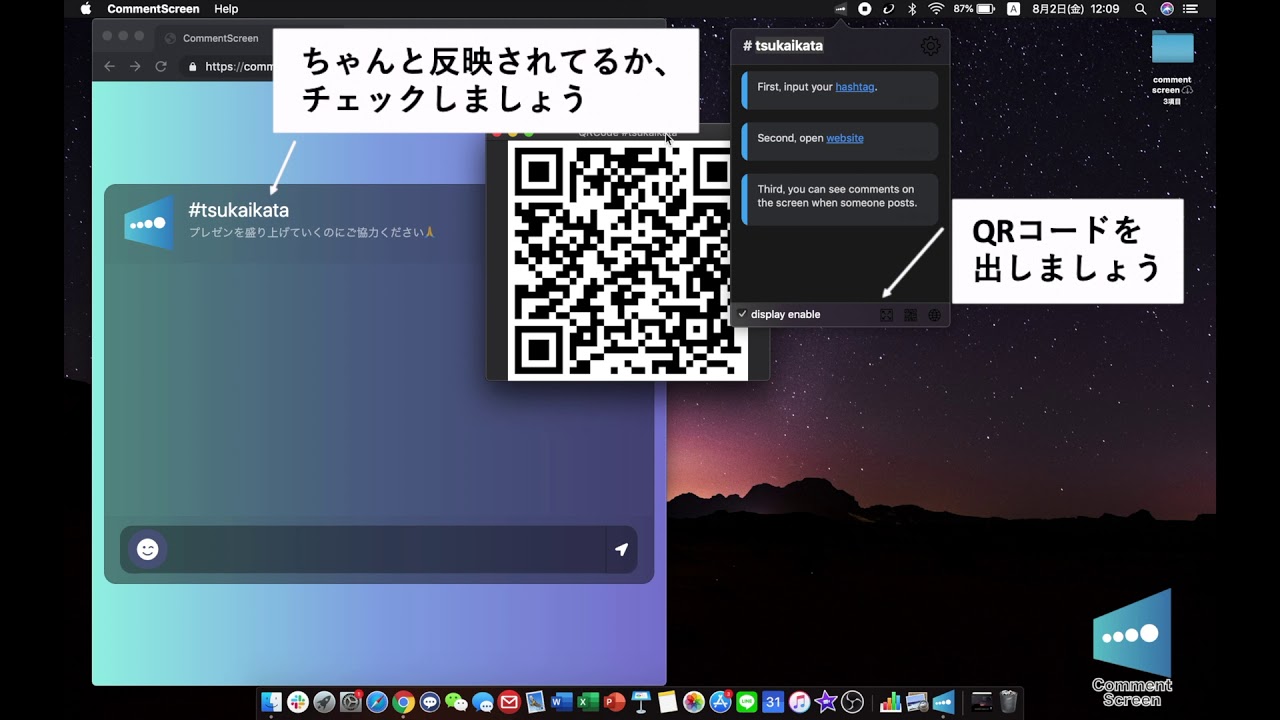Open the comment screen folder on desktop
The height and width of the screenshot is (720, 1280).
[x=1172, y=48]
